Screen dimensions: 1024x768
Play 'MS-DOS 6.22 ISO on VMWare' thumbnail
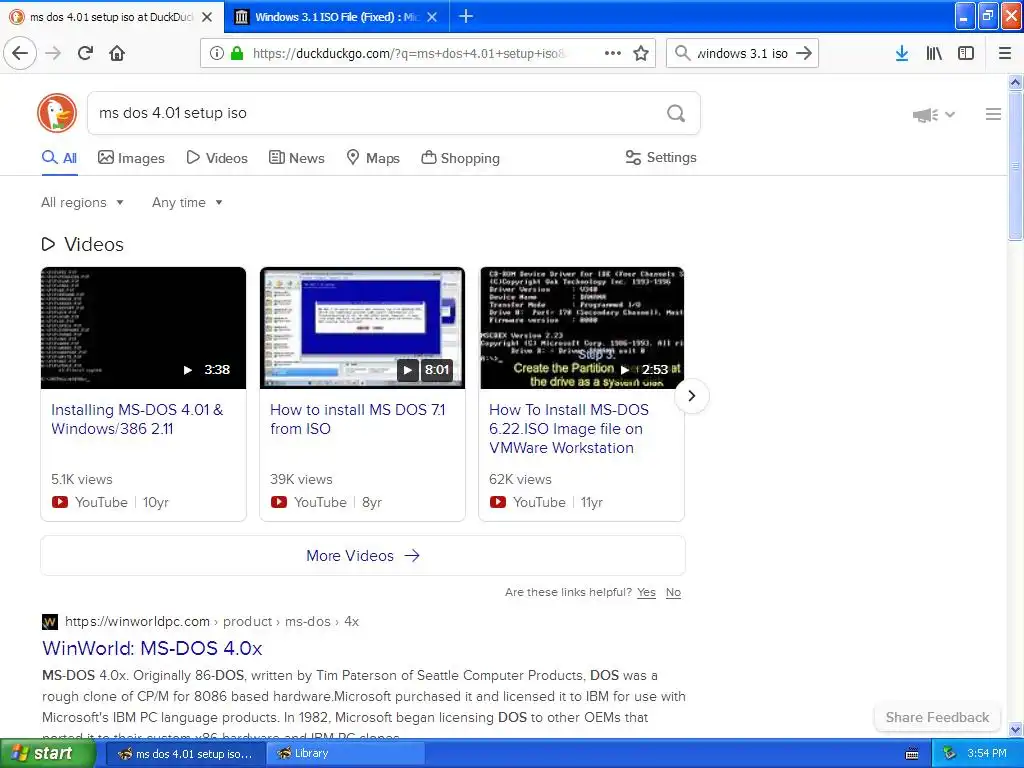[x=582, y=328]
